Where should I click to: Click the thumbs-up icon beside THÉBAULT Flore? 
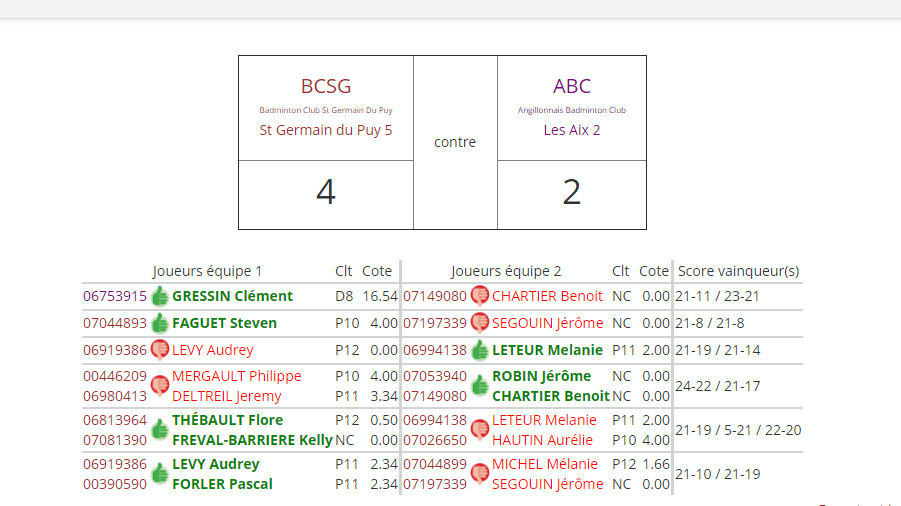point(160,430)
